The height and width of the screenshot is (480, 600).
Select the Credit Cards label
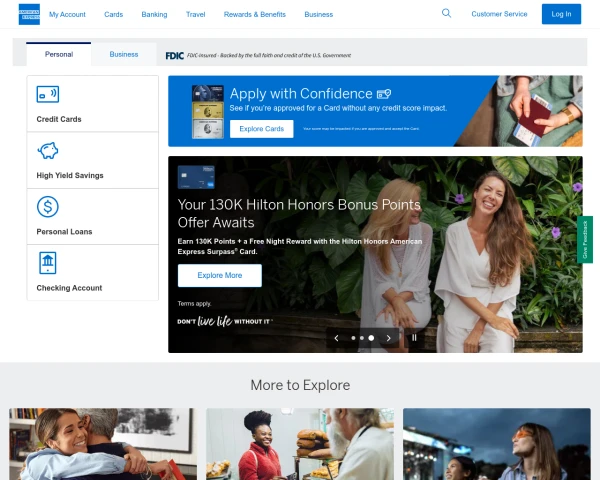(x=59, y=119)
